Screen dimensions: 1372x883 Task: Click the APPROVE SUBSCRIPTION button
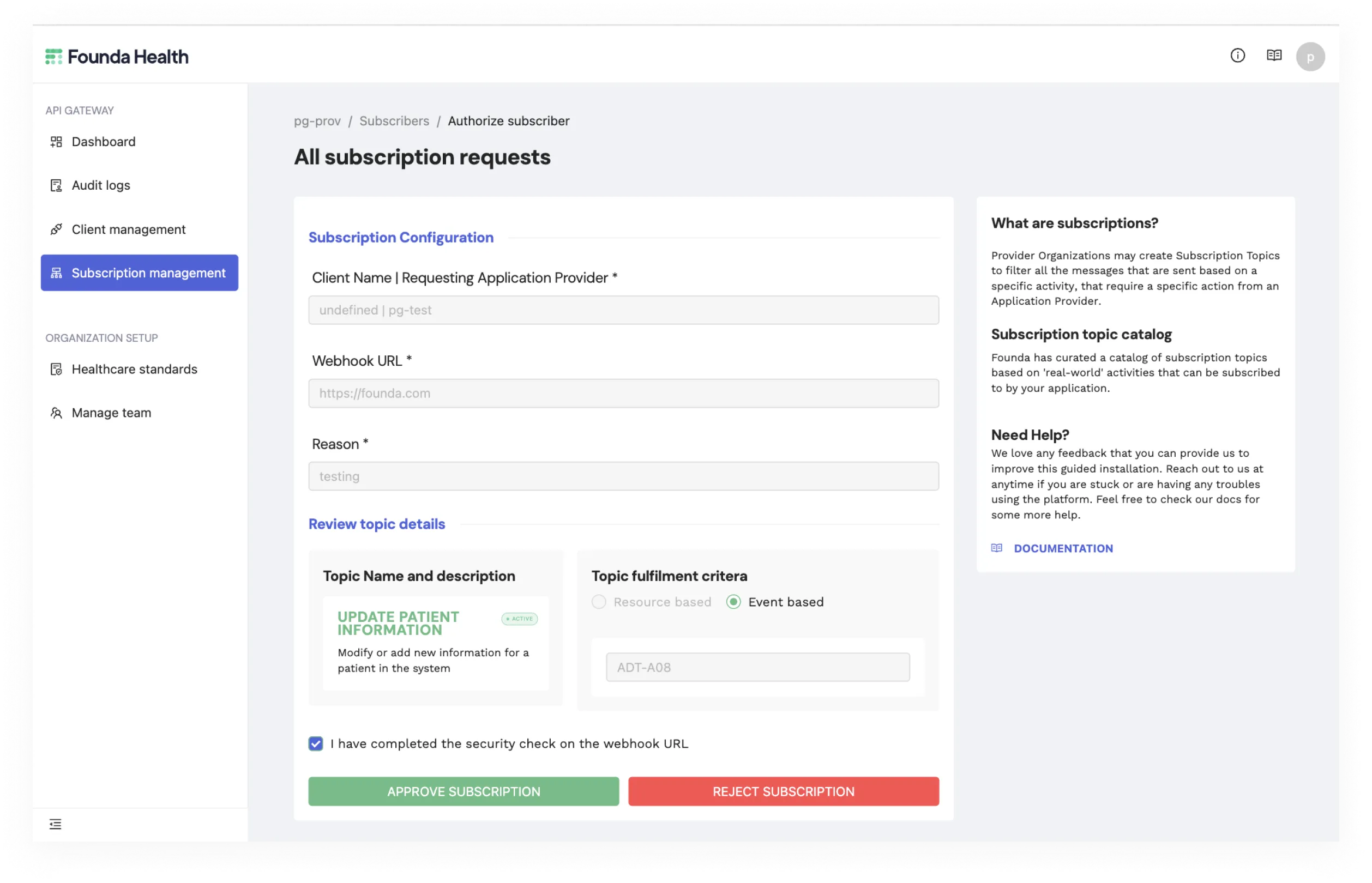[x=464, y=792]
